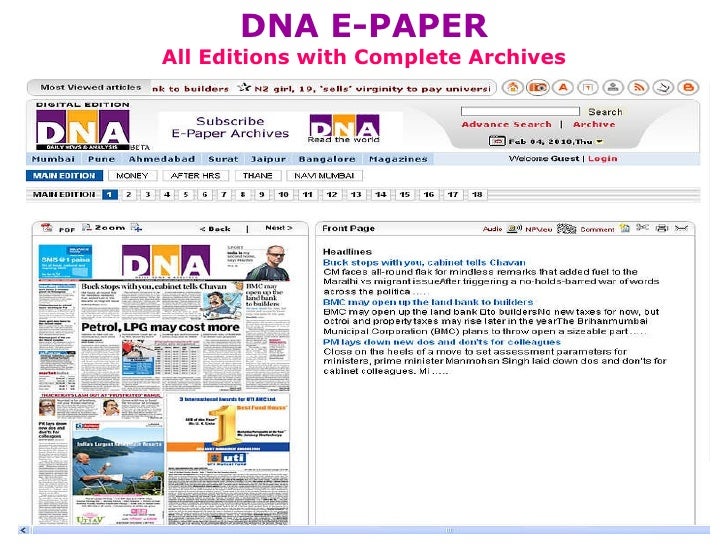Click the printer icon in article toolbar
Screen dimensions: 728x546
(x=662, y=228)
